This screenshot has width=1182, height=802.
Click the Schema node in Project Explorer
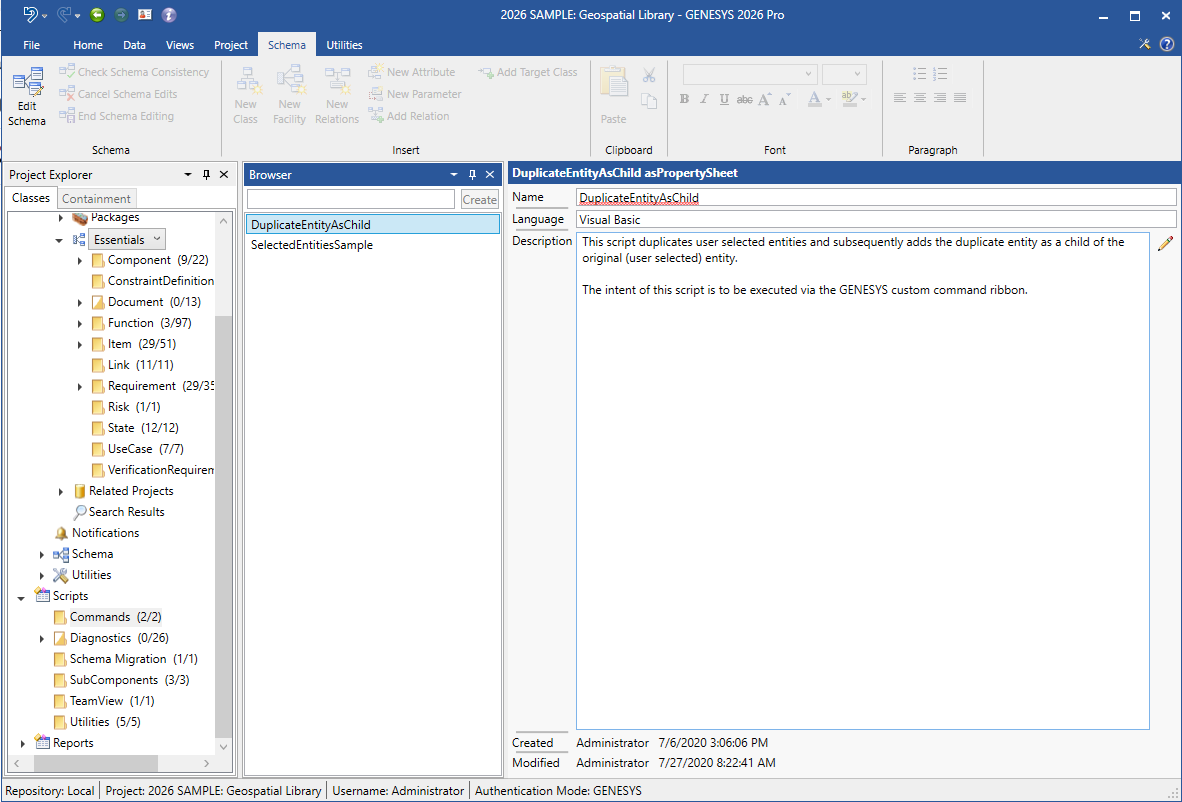[x=92, y=554]
